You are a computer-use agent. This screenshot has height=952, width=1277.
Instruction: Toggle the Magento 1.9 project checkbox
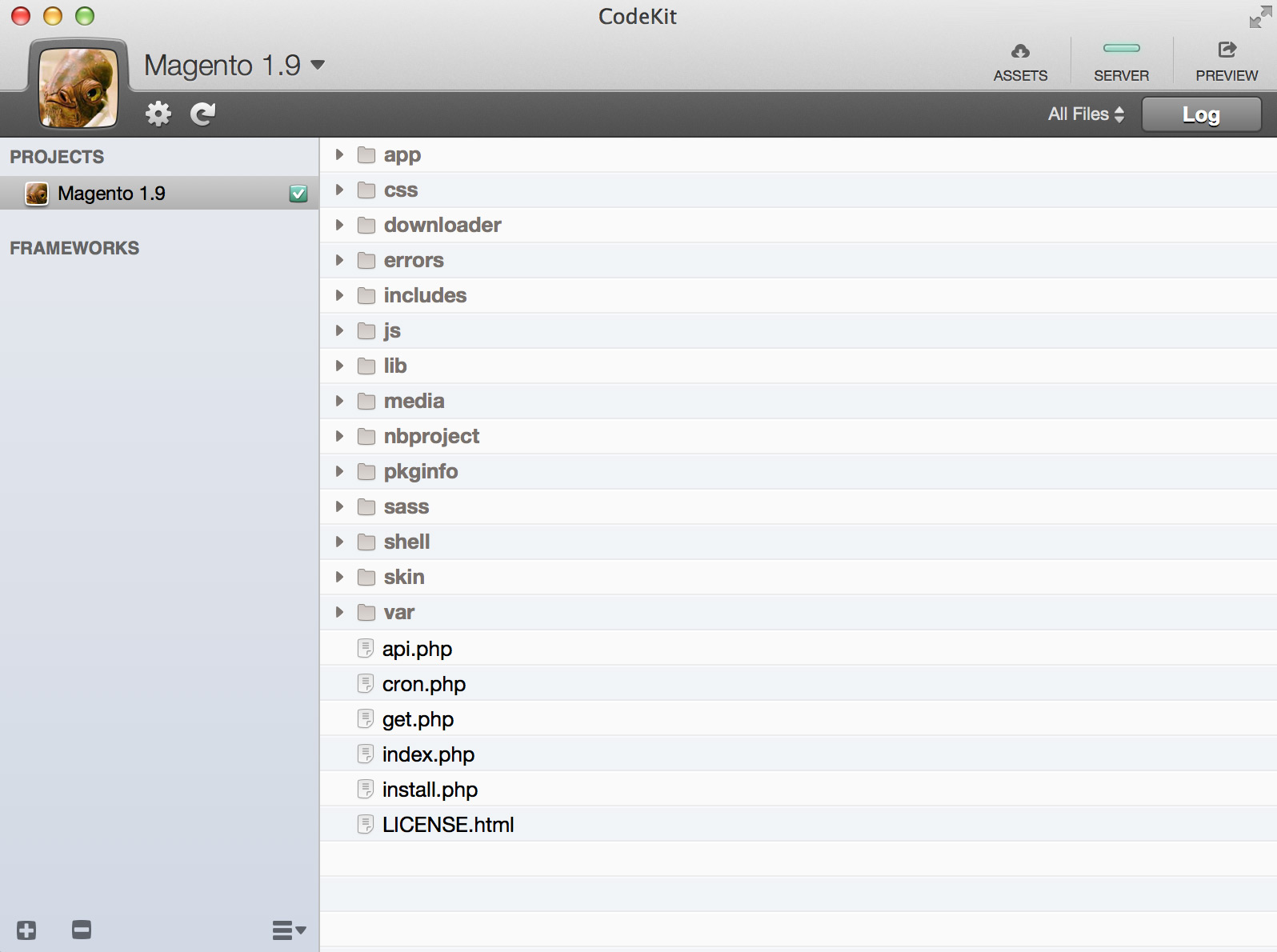coord(298,194)
